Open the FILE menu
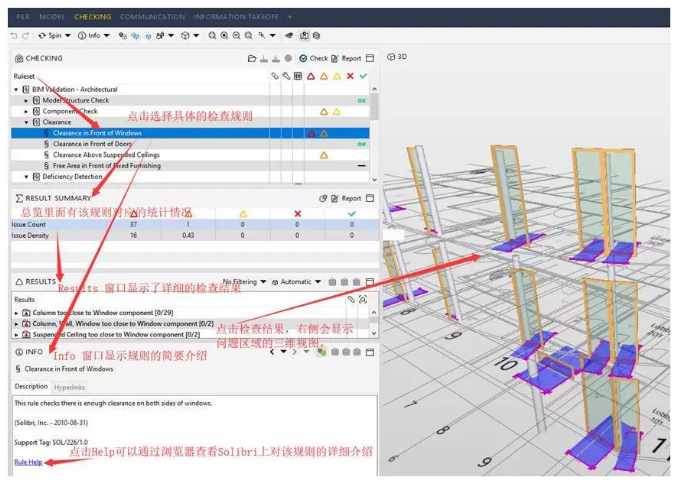This screenshot has height=486, width=680. pos(23,17)
